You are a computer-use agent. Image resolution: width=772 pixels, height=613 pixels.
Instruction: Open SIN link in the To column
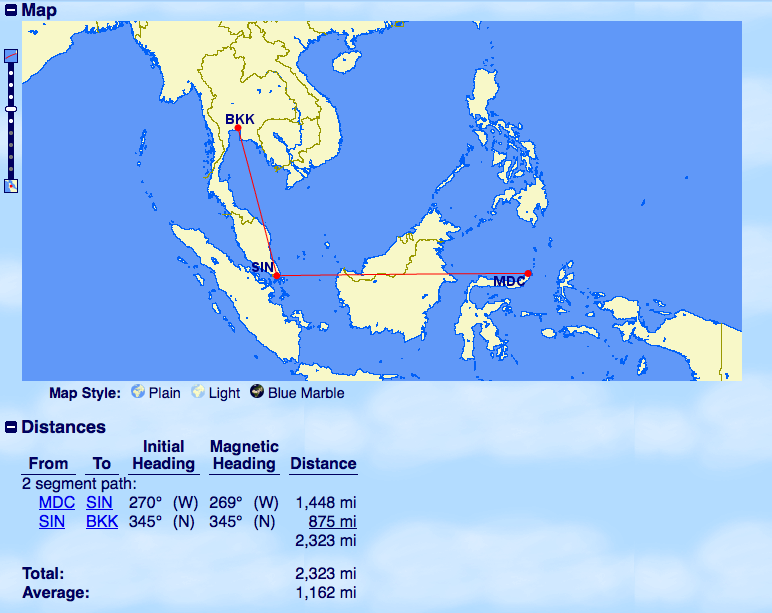click(99, 502)
